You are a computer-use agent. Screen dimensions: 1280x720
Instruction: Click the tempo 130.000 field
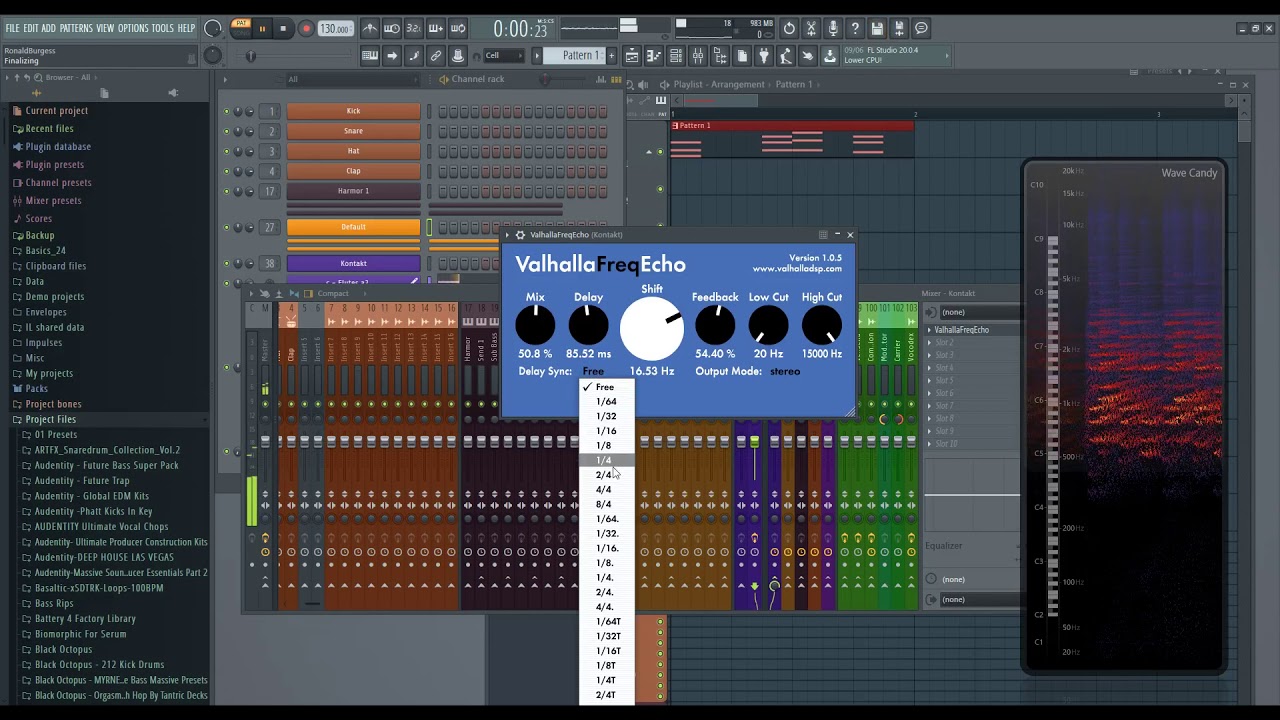[x=335, y=29]
